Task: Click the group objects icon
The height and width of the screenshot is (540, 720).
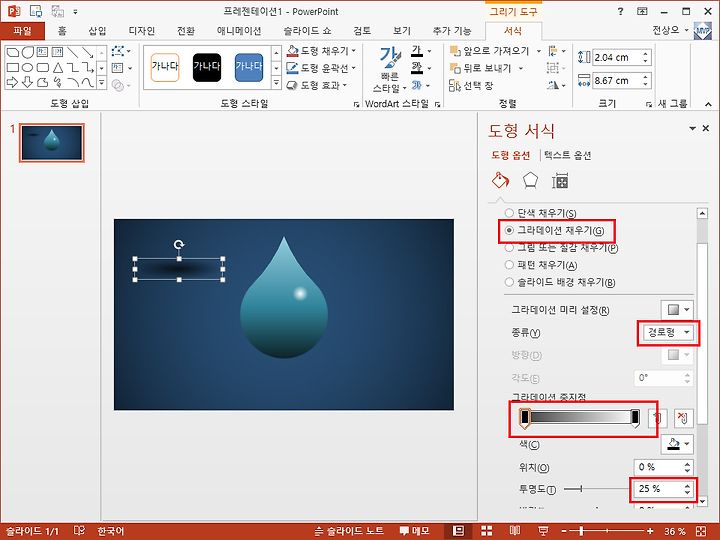Action: [553, 68]
